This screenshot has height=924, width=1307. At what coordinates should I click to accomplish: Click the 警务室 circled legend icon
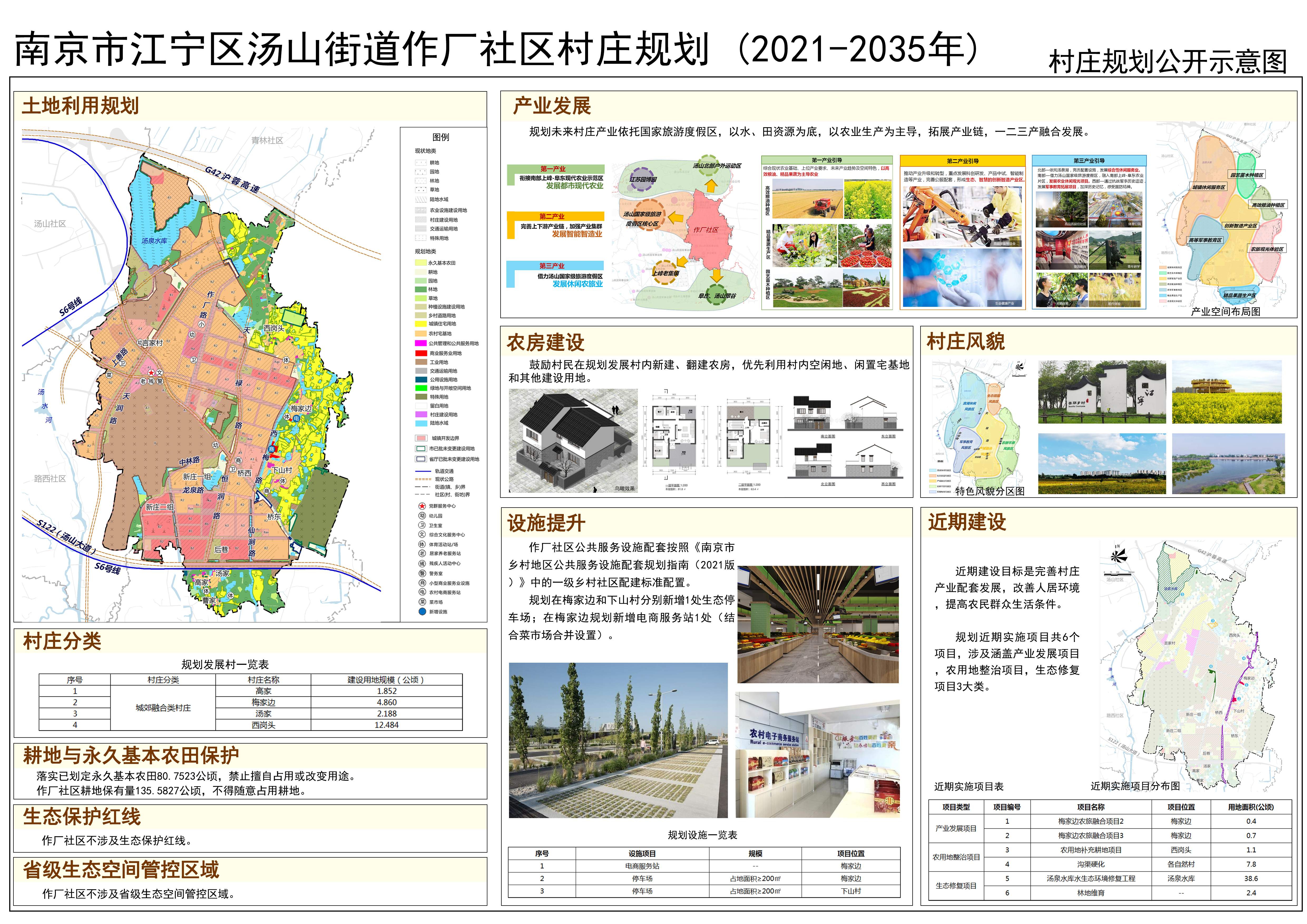click(422, 573)
